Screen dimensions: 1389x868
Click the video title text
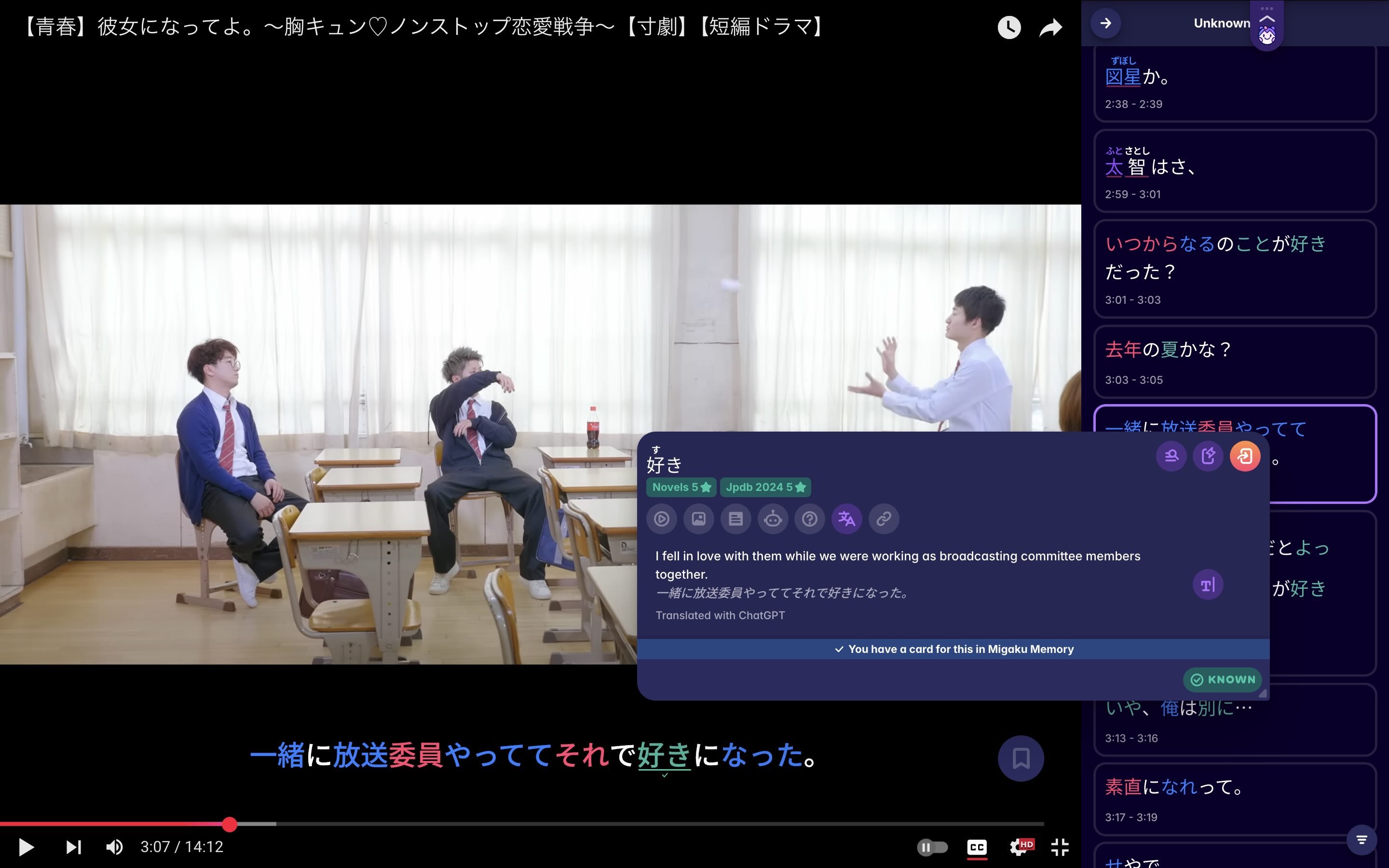click(x=423, y=27)
